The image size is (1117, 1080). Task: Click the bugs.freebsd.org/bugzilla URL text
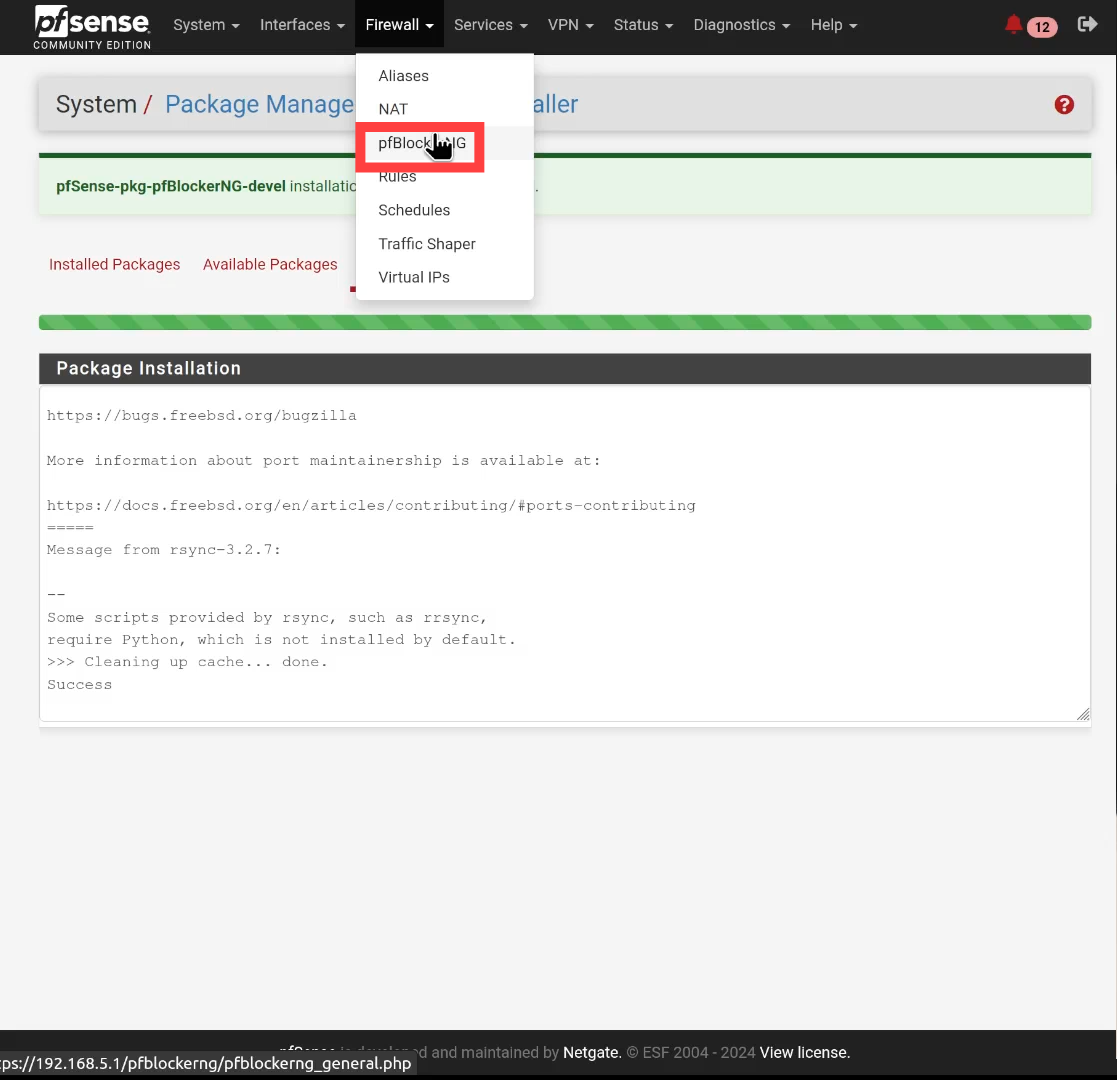202,415
